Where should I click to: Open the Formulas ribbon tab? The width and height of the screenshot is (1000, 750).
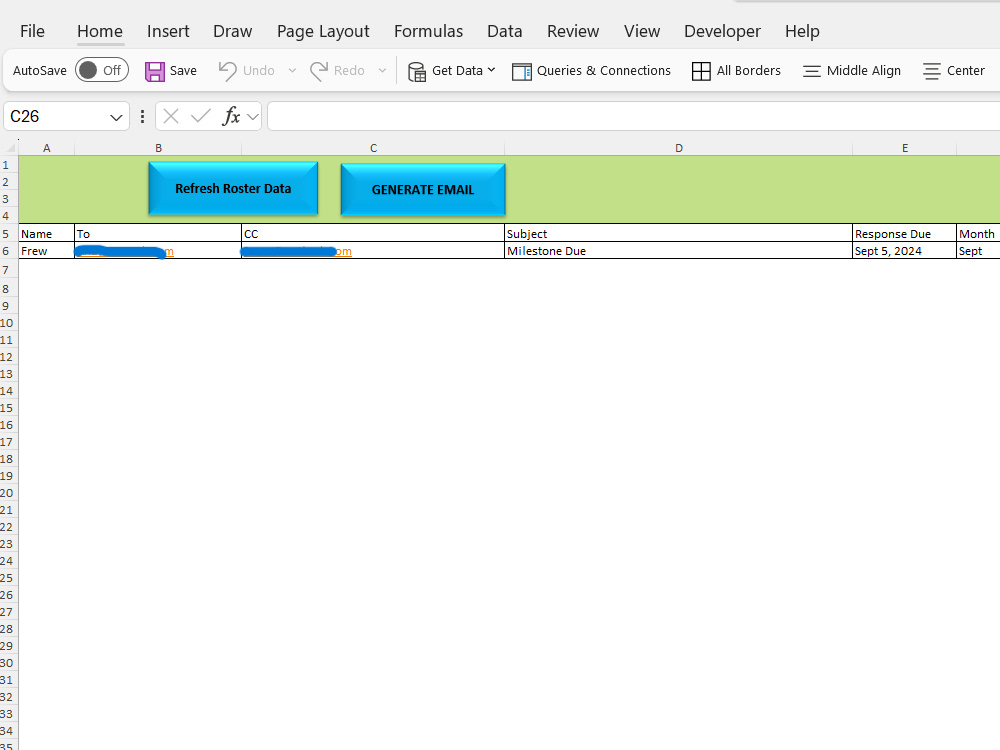click(428, 31)
